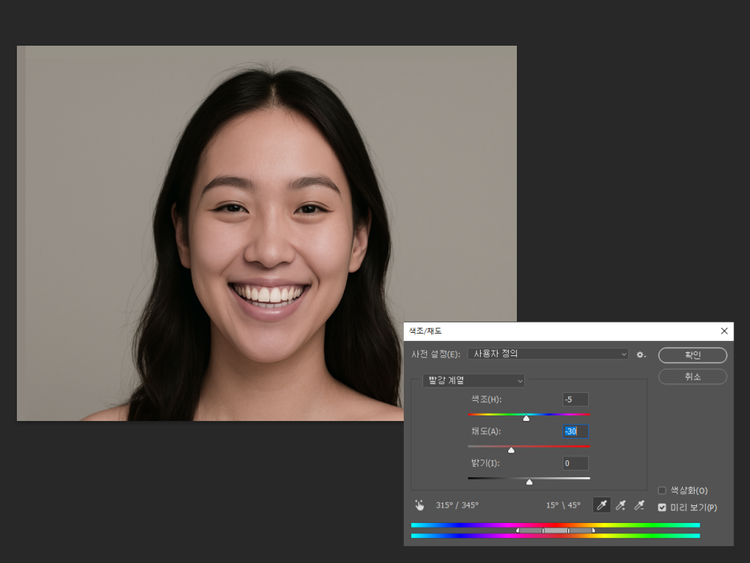Select the Subtract from Sample eyedropper
This screenshot has height=563, width=750.
point(639,505)
